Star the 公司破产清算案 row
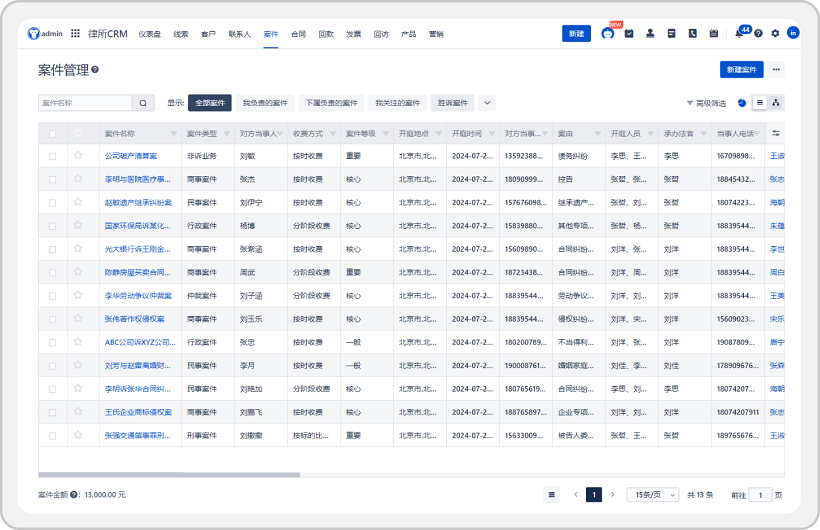The width and height of the screenshot is (820, 530). click(78, 155)
